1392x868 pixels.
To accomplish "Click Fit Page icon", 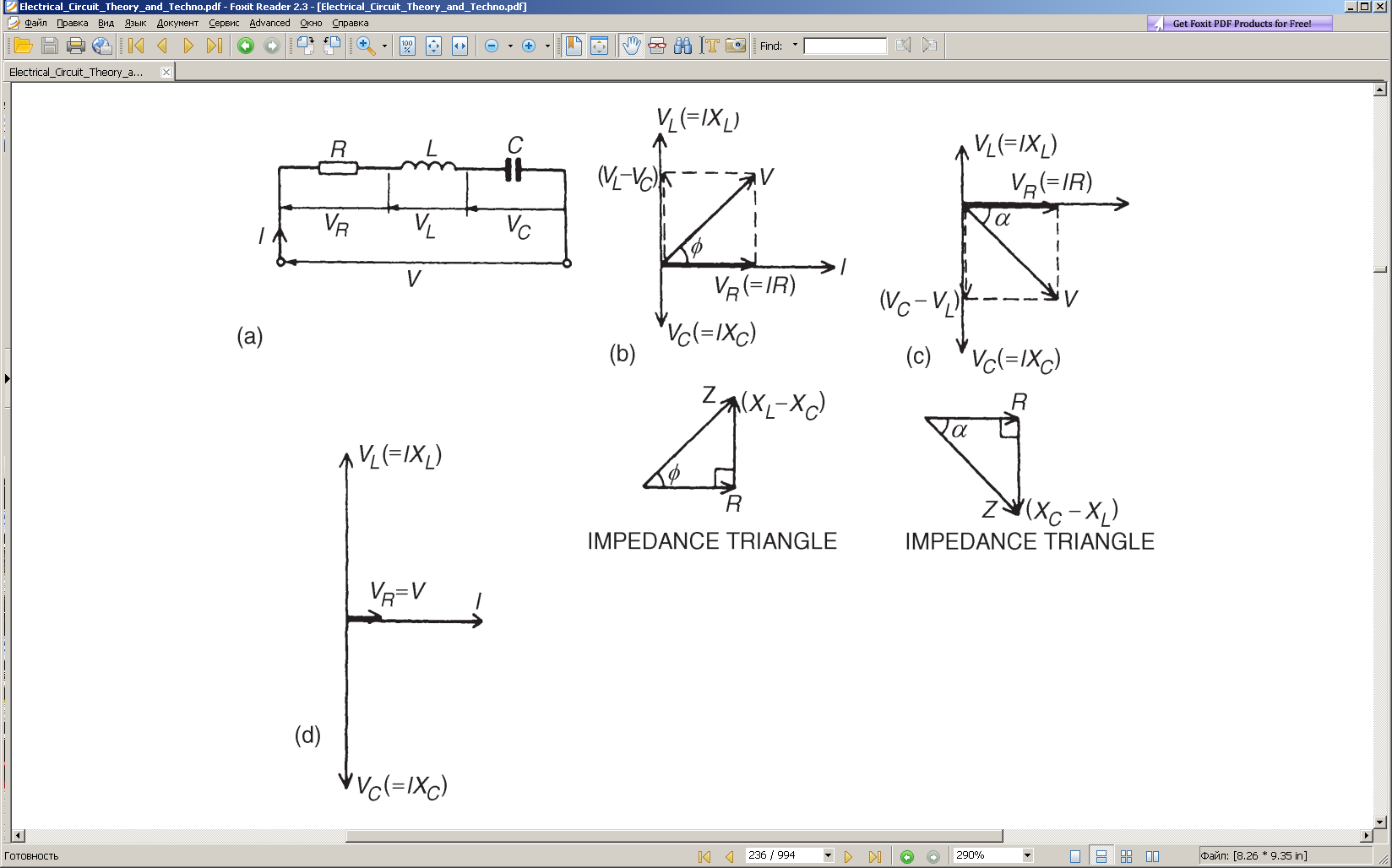I will pos(433,46).
